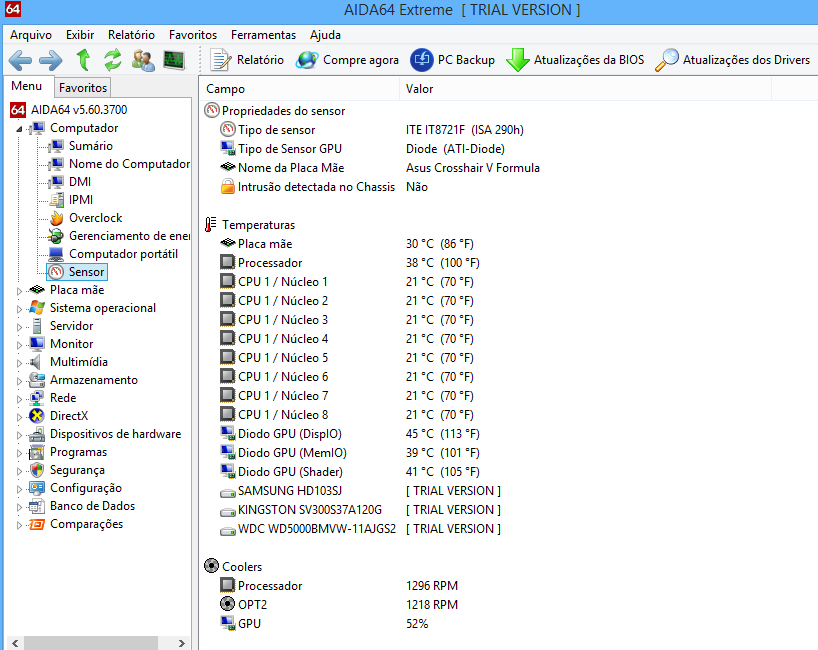Image resolution: width=818 pixels, height=650 pixels.
Task: Click the driver updates magnifier icon
Action: (667, 60)
